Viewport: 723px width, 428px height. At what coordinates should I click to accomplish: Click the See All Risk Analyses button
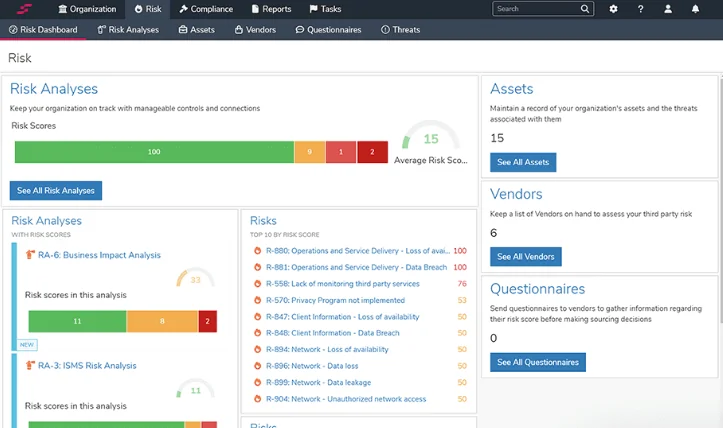pyautogui.click(x=56, y=190)
